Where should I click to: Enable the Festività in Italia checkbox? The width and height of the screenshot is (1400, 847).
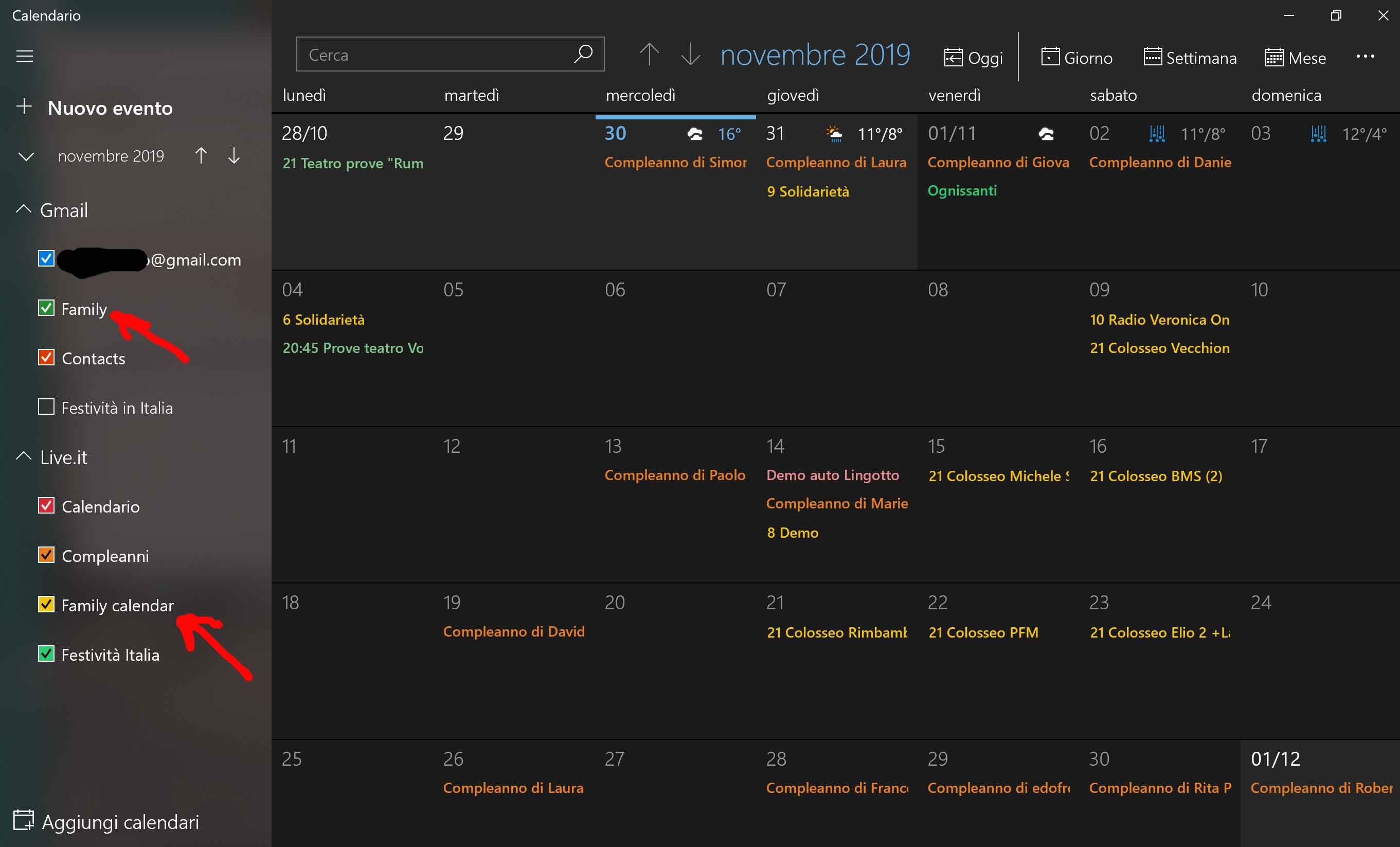click(x=46, y=407)
